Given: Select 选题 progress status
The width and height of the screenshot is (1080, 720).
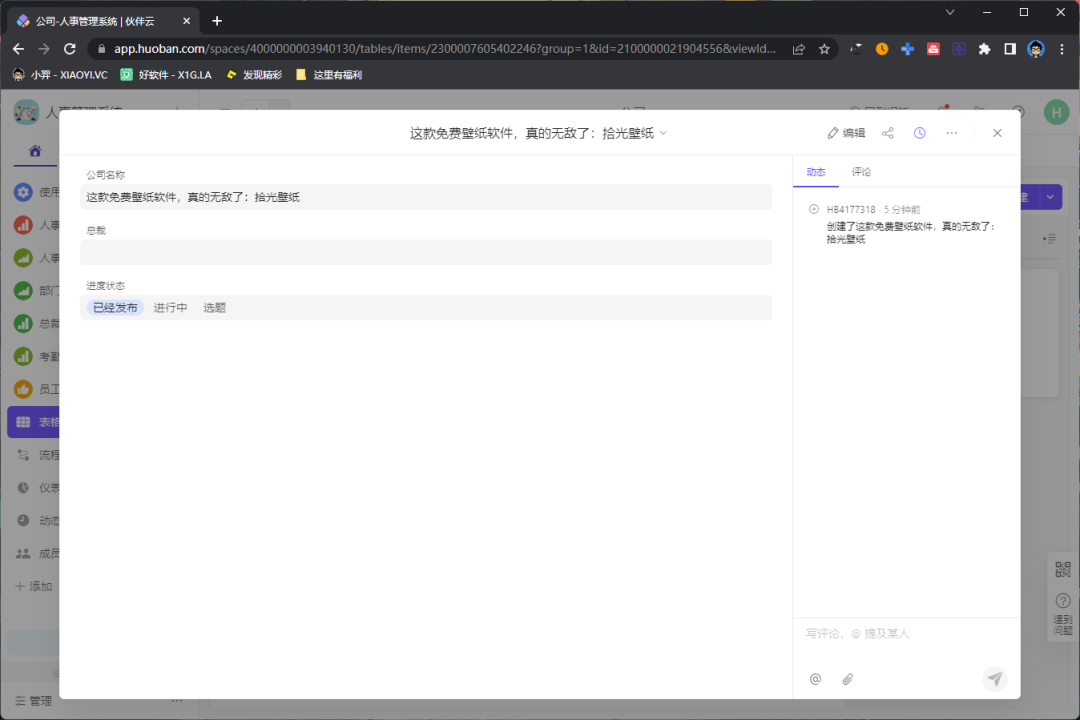Looking at the screenshot, I should [216, 307].
